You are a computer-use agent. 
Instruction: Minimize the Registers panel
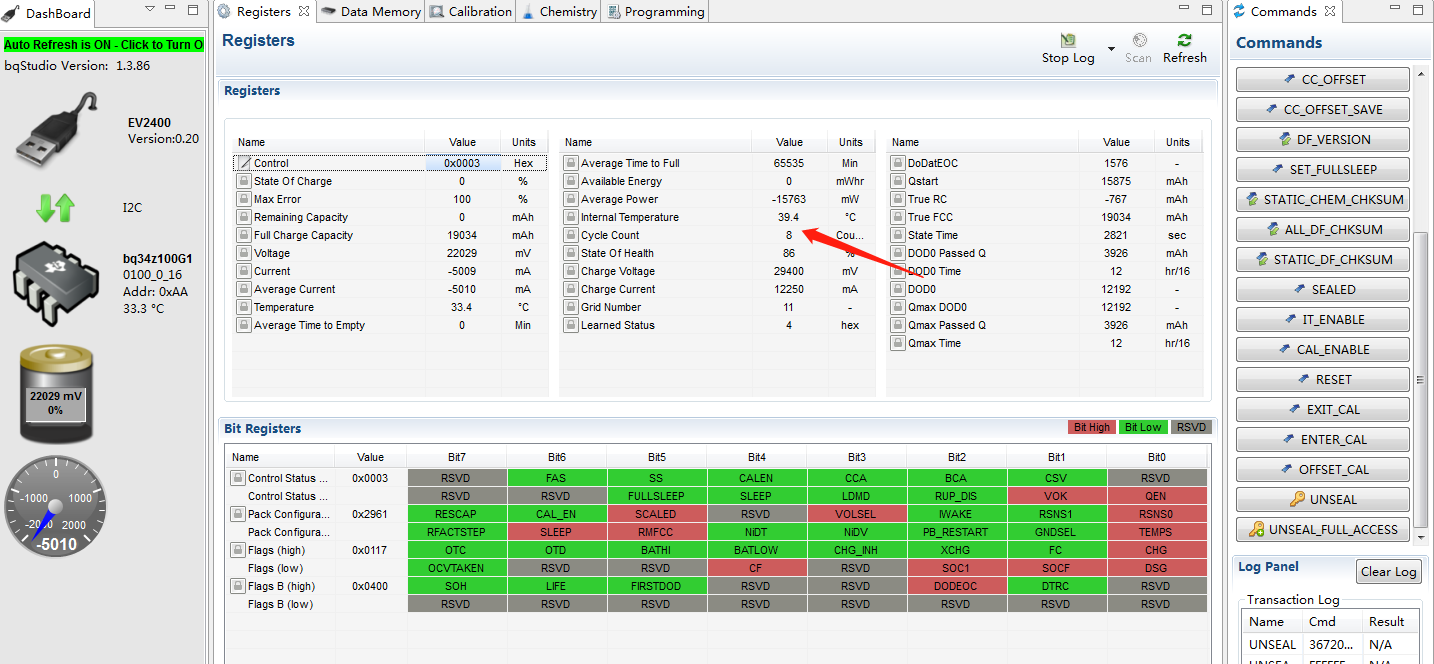pyautogui.click(x=1183, y=10)
